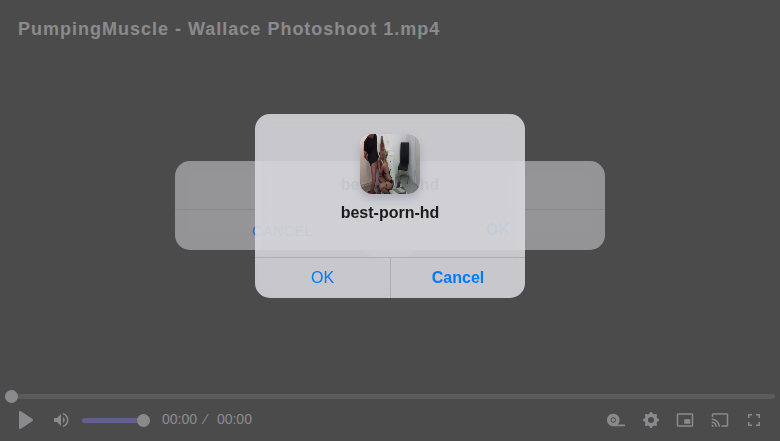This screenshot has height=441, width=780.
Task: Click the bold Cancel button
Action: 457,277
